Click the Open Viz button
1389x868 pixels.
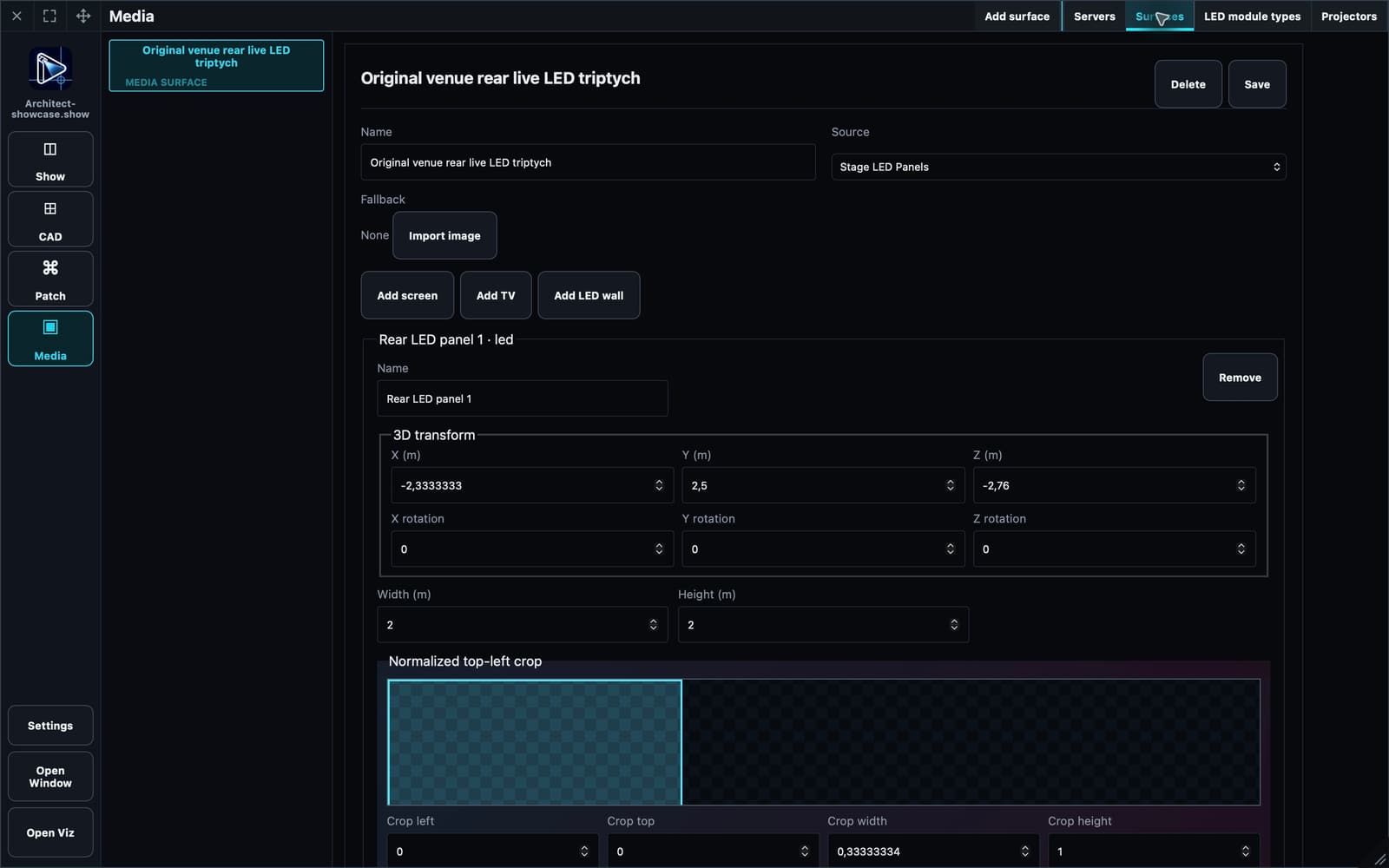pyautogui.click(x=50, y=832)
